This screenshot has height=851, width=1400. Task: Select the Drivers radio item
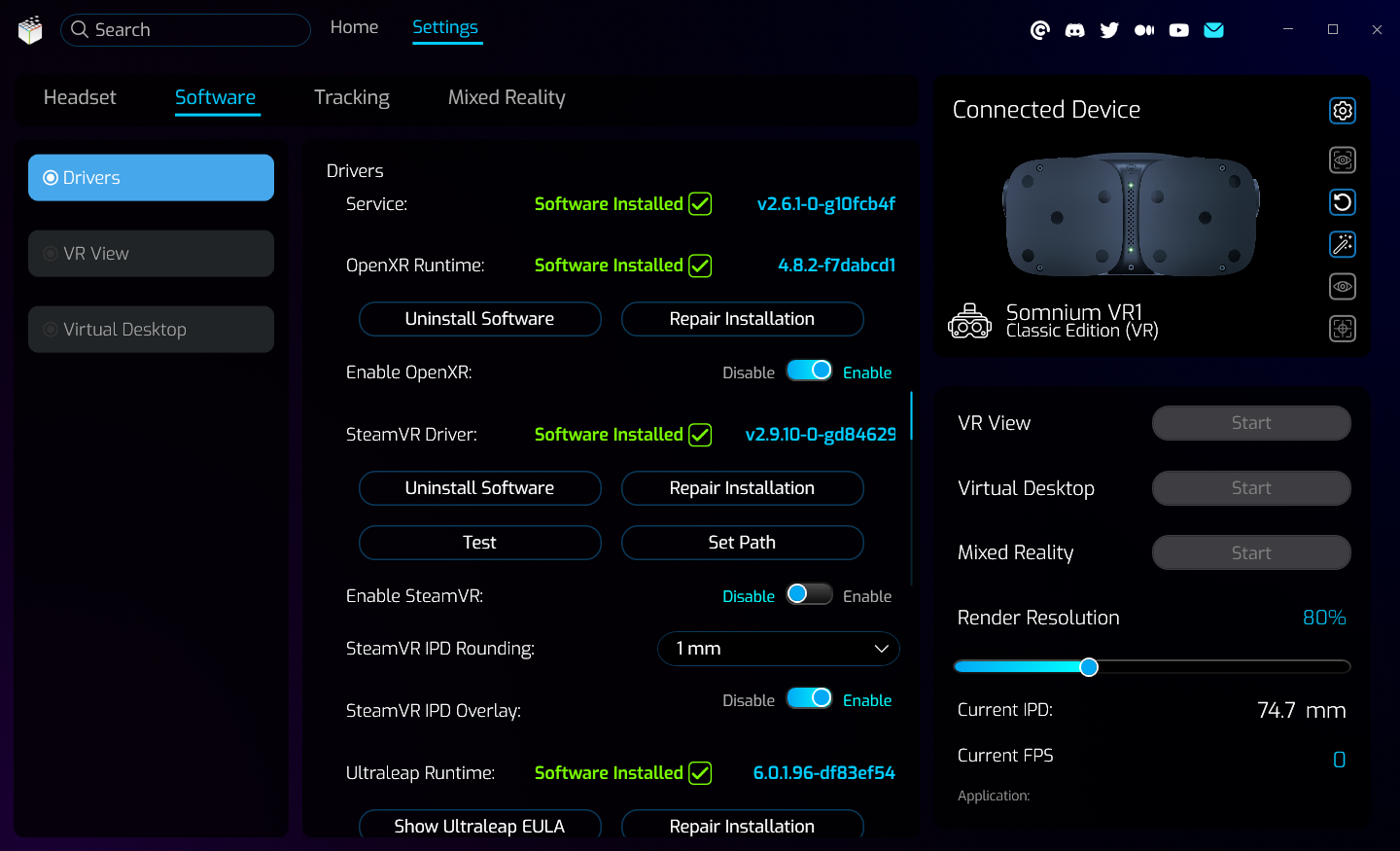tap(151, 178)
